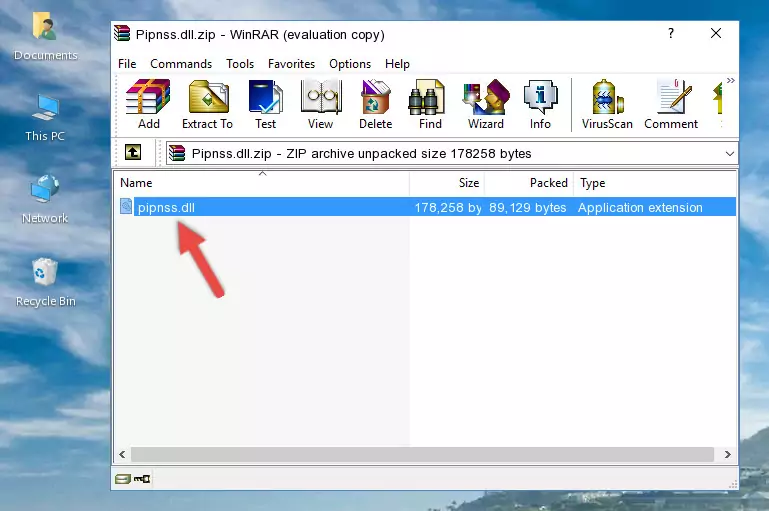Open the Favorites menu
The height and width of the screenshot is (511, 769).
pyautogui.click(x=291, y=64)
